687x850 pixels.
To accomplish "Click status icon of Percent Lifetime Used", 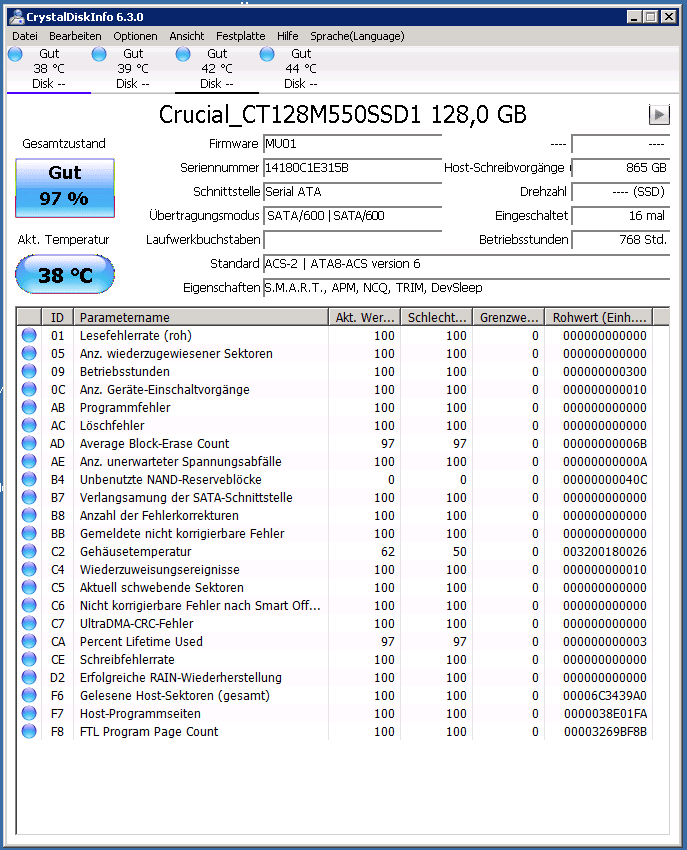I will 29,641.
